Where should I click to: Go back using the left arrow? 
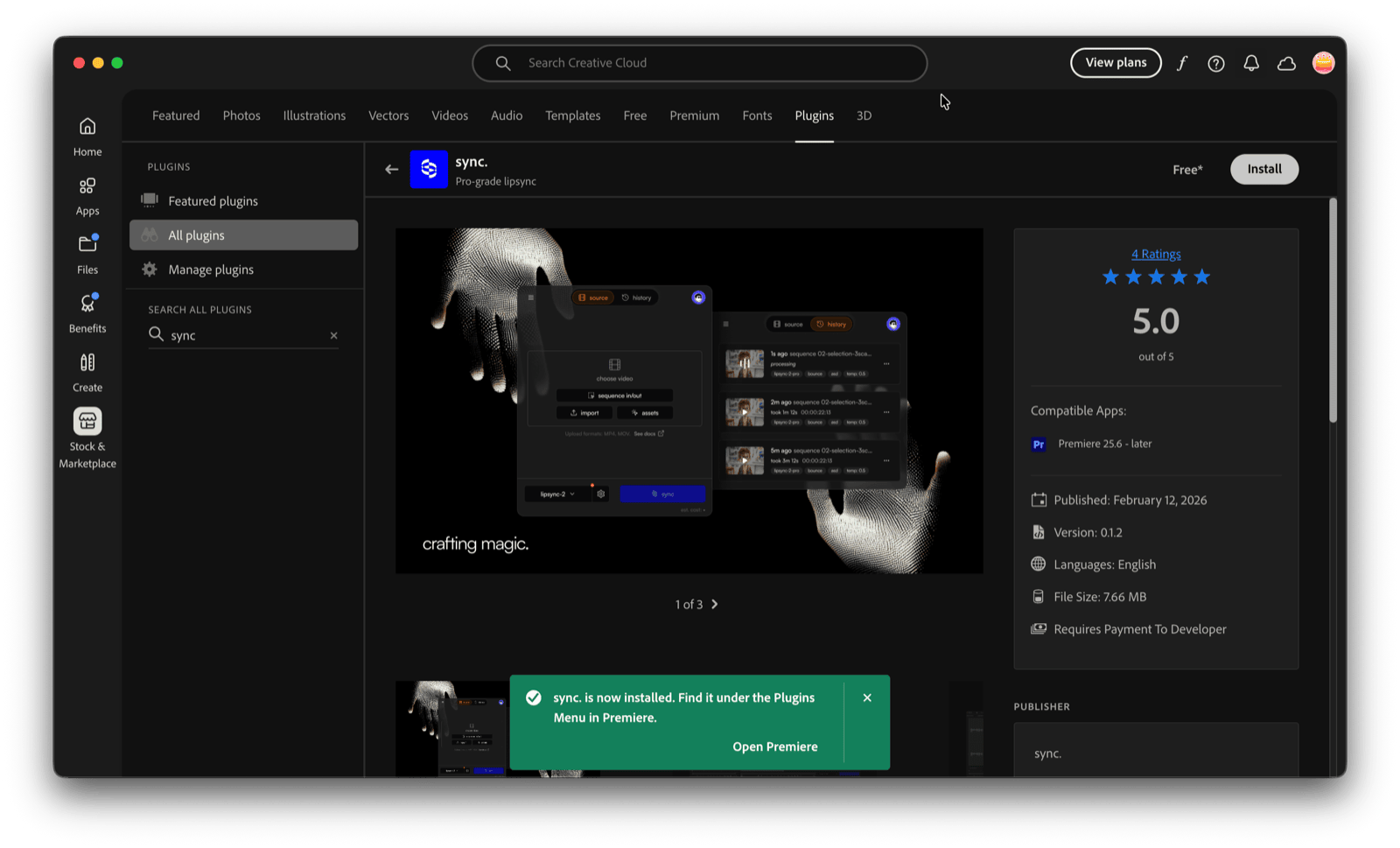tap(391, 169)
